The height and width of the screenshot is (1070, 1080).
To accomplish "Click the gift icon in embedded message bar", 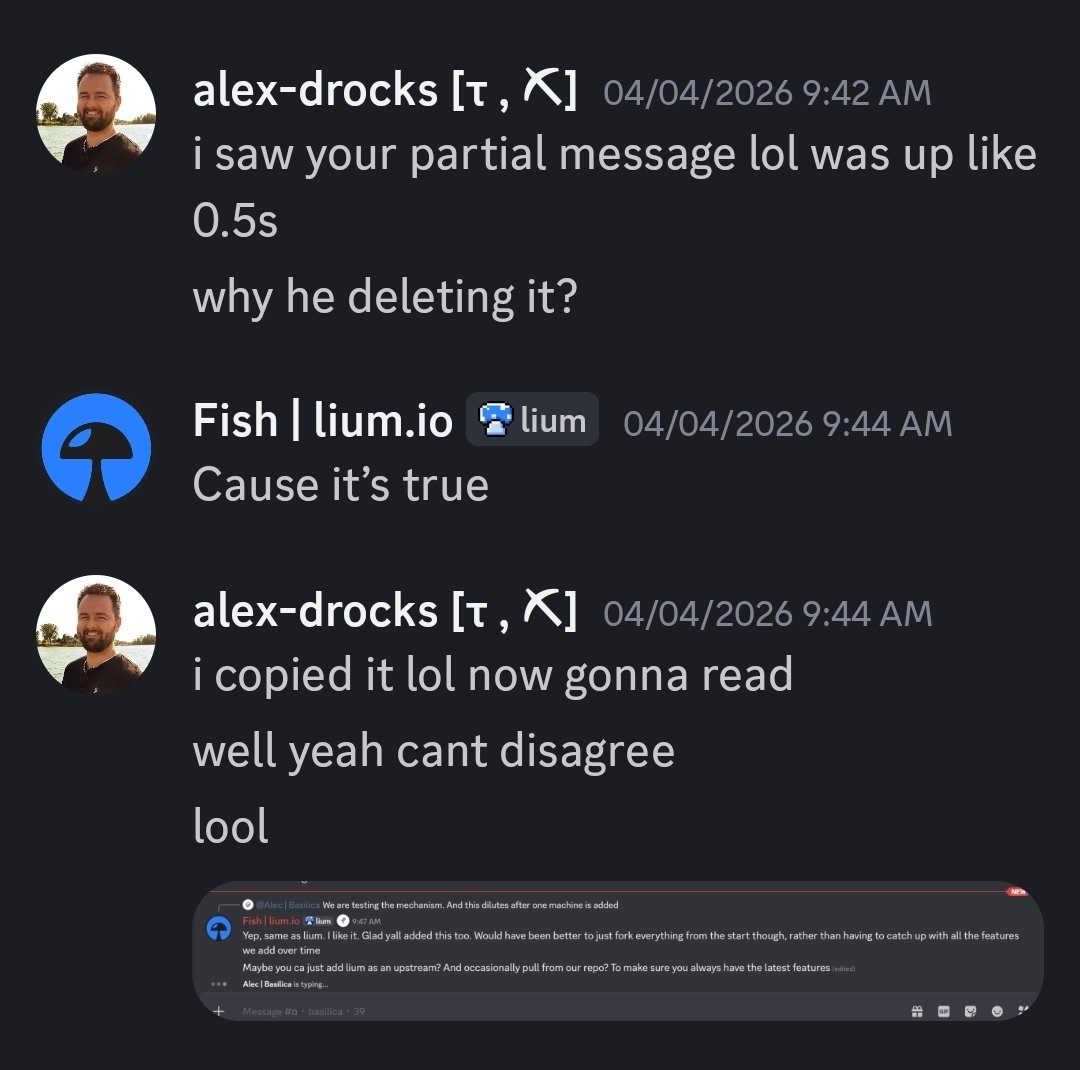I will (917, 1011).
